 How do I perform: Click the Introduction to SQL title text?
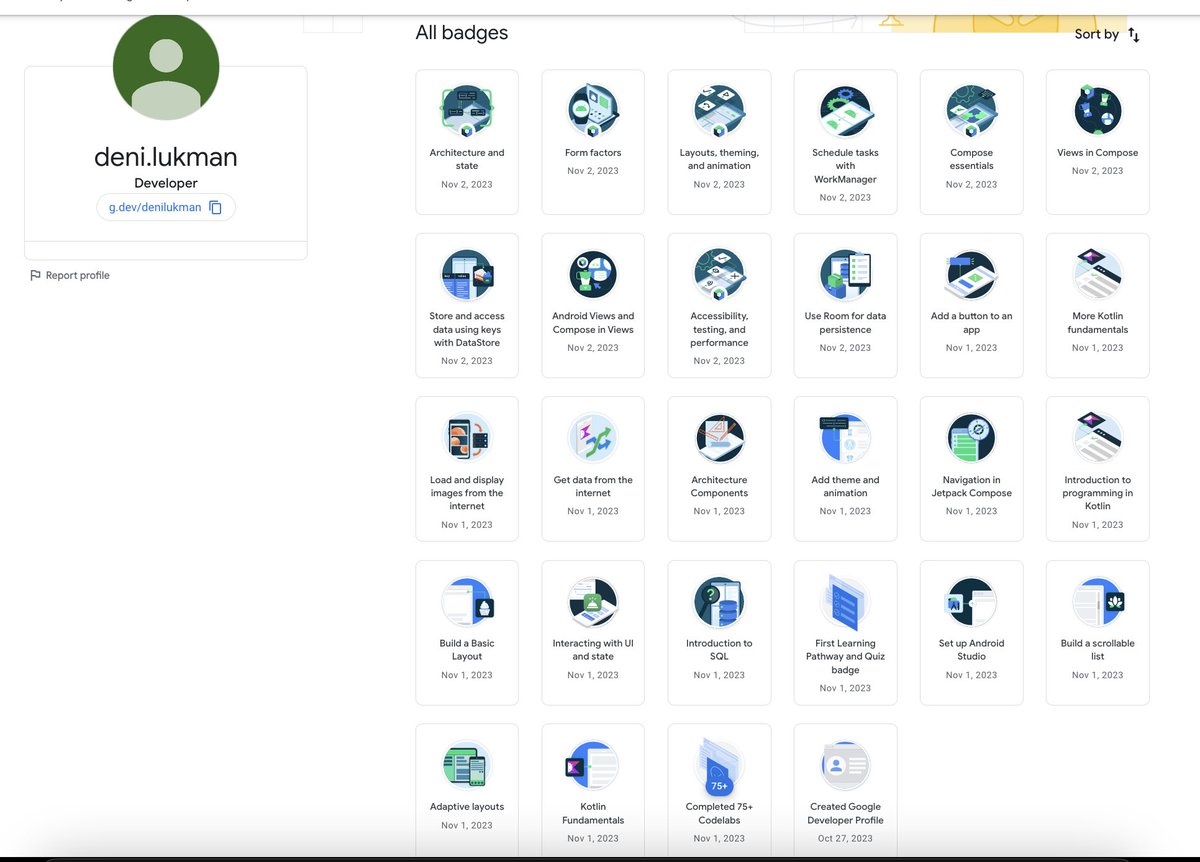coord(719,649)
